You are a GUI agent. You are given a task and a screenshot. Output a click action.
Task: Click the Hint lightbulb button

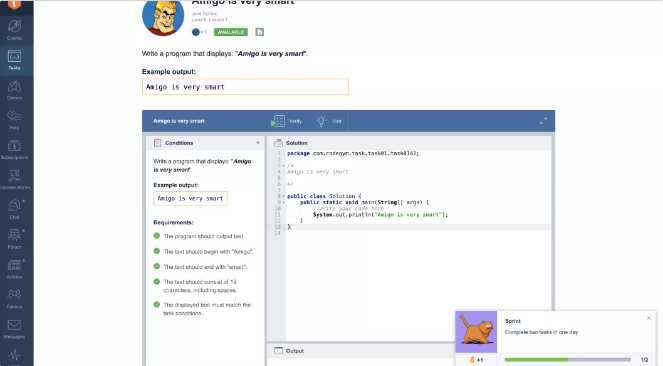tap(329, 121)
